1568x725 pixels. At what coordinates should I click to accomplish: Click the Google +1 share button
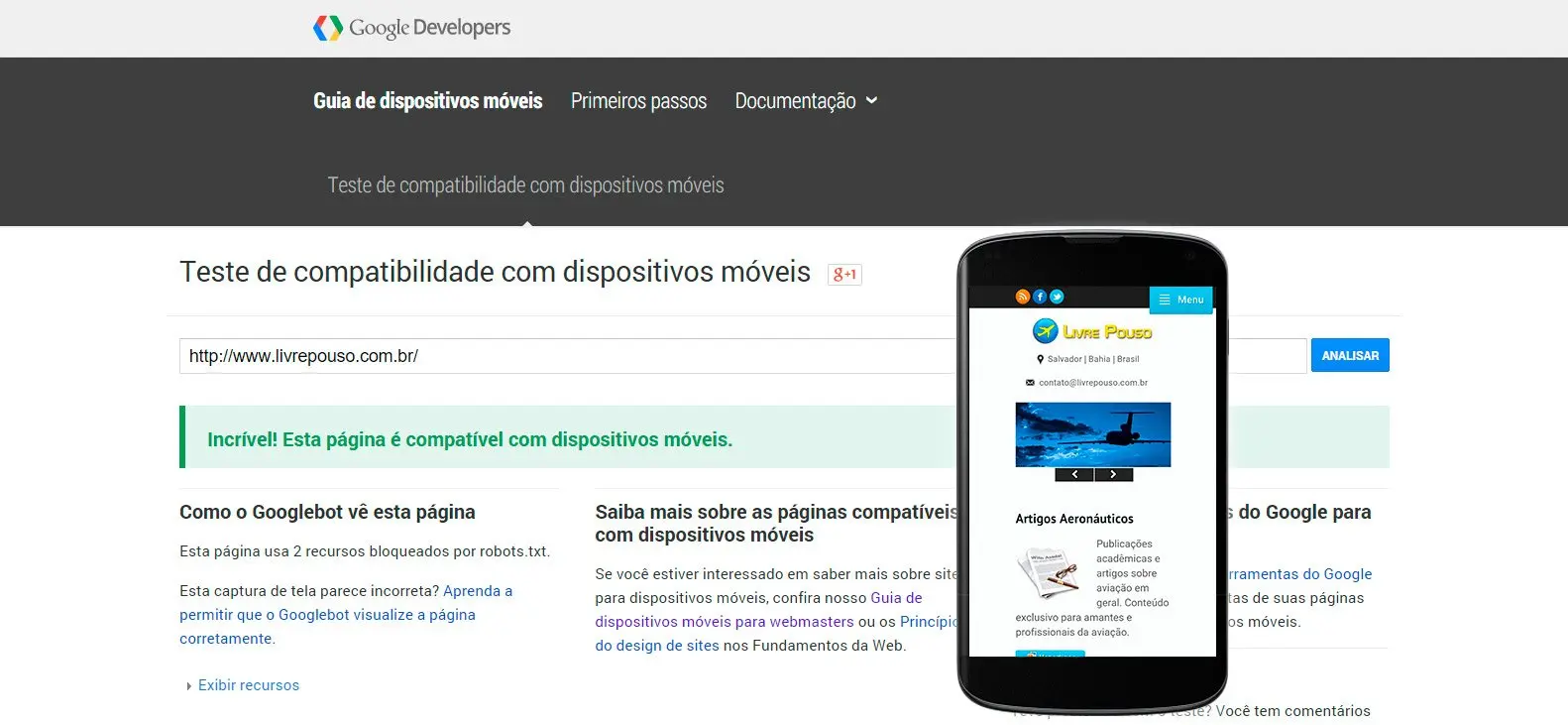point(844,274)
